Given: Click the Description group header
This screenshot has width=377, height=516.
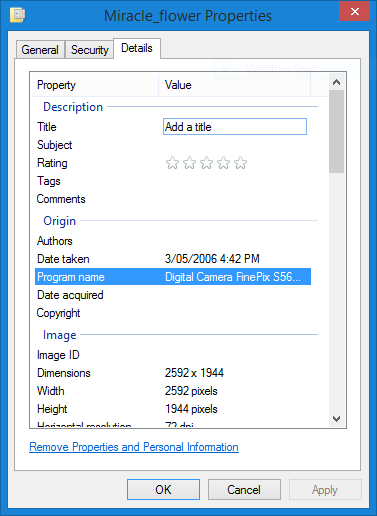Looking at the screenshot, I should tap(73, 107).
